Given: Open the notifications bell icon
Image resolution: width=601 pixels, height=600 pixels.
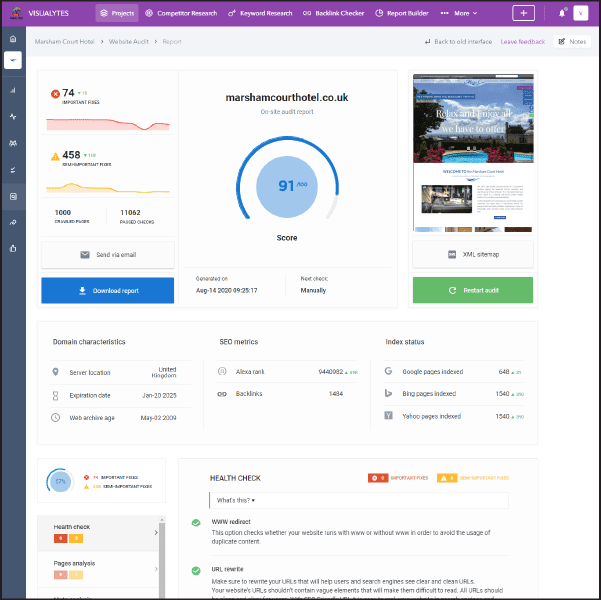Looking at the screenshot, I should [x=561, y=13].
